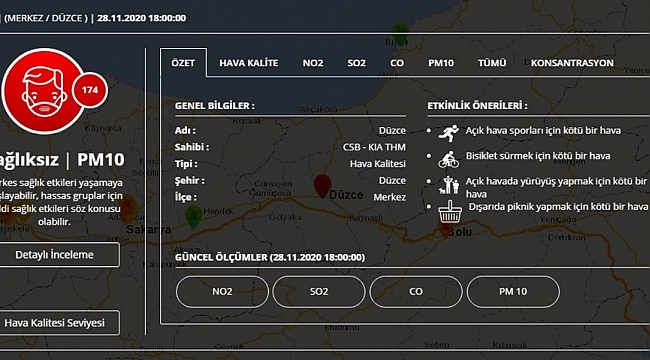Open the SO2 tab
The width and height of the screenshot is (650, 360).
click(357, 63)
